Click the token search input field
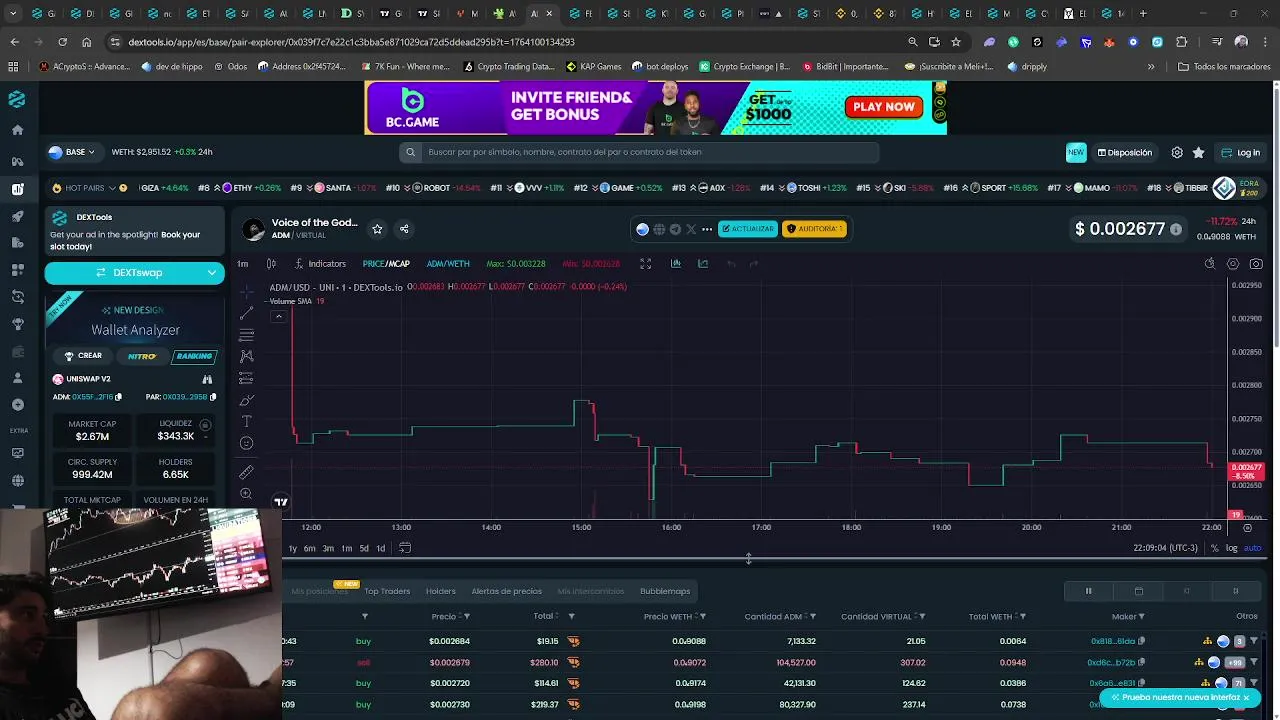This screenshot has height=720, width=1280. click(x=639, y=152)
